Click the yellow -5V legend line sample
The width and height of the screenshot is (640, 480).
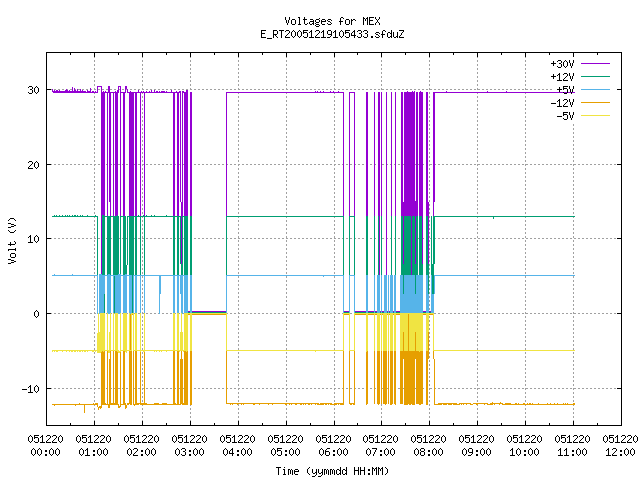coord(595,116)
